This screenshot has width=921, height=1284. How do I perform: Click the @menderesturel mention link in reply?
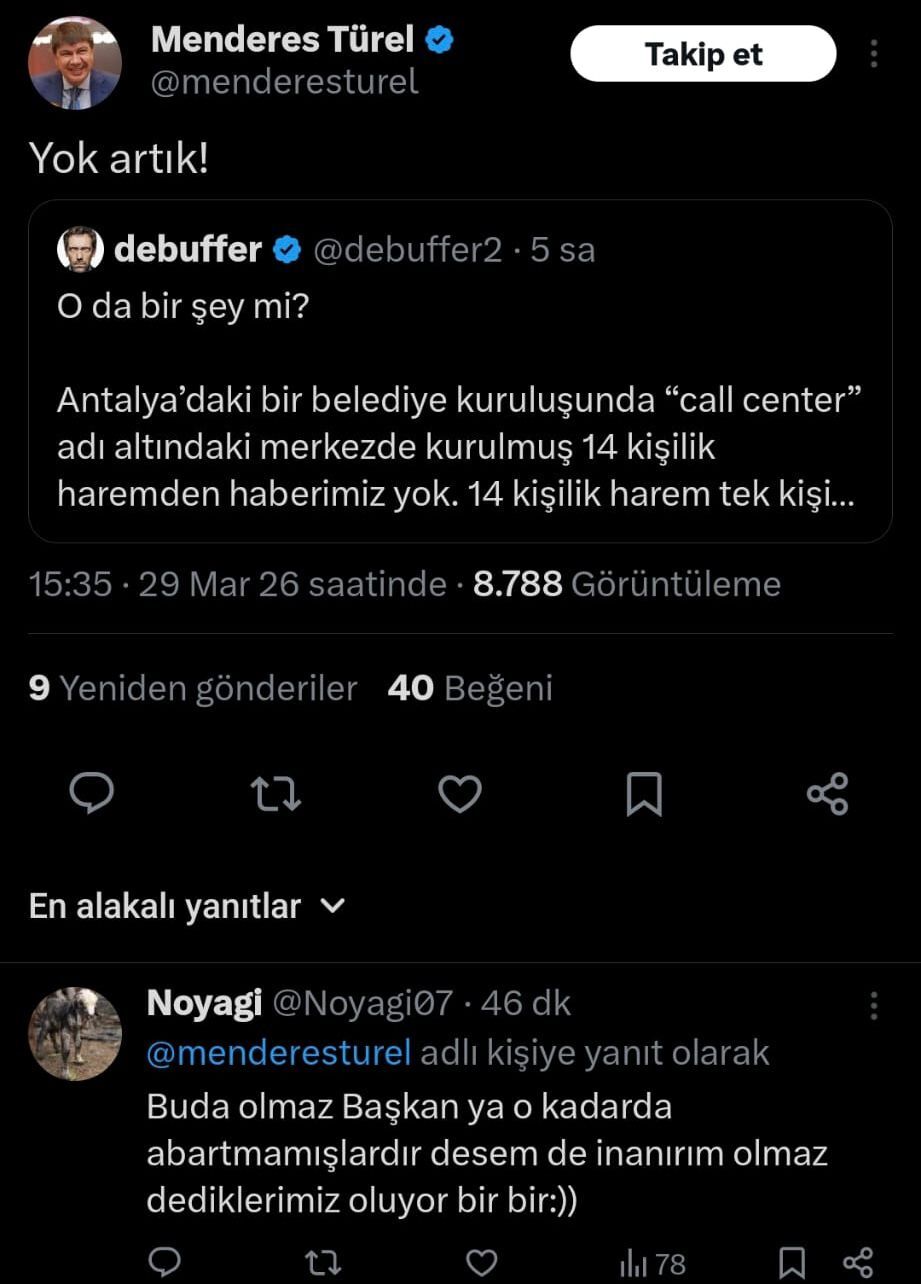pyautogui.click(x=279, y=1052)
